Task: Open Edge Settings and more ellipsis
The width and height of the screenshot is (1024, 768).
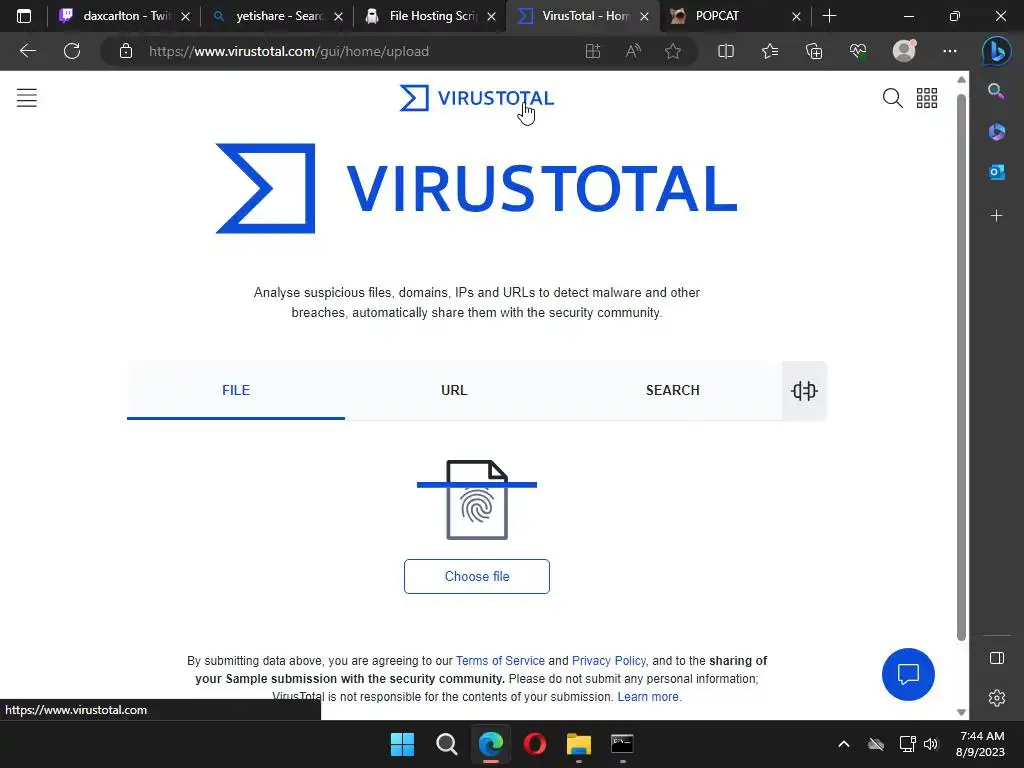Action: (950, 51)
